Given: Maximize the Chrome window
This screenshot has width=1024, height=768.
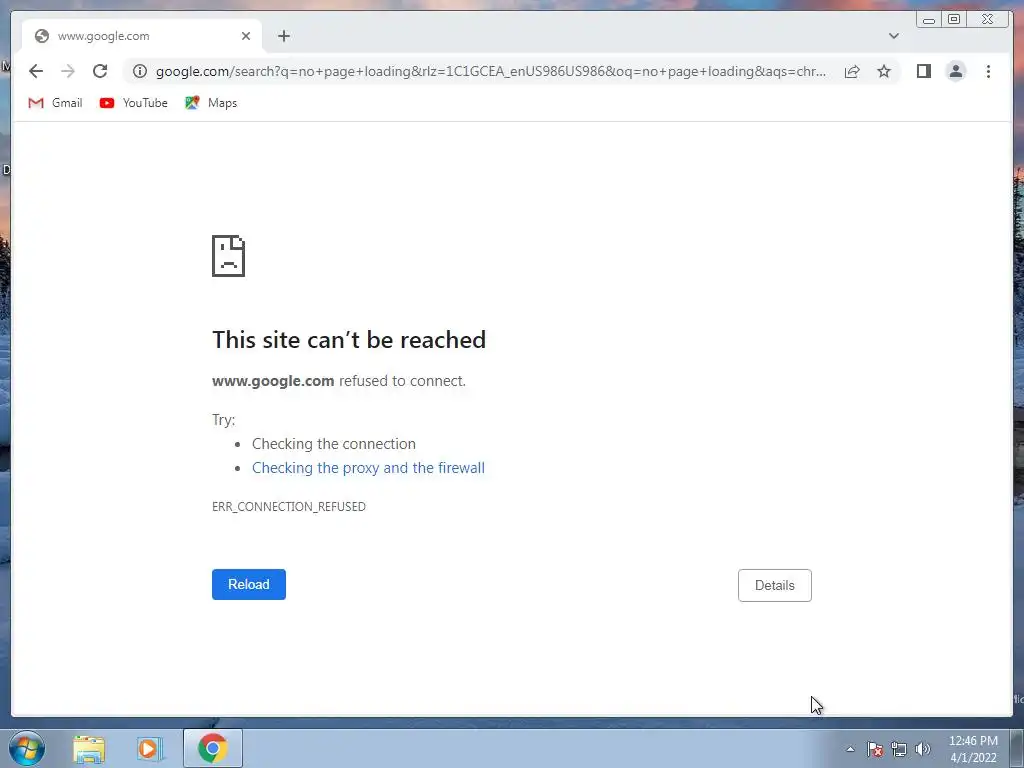Looking at the screenshot, I should pyautogui.click(x=953, y=20).
